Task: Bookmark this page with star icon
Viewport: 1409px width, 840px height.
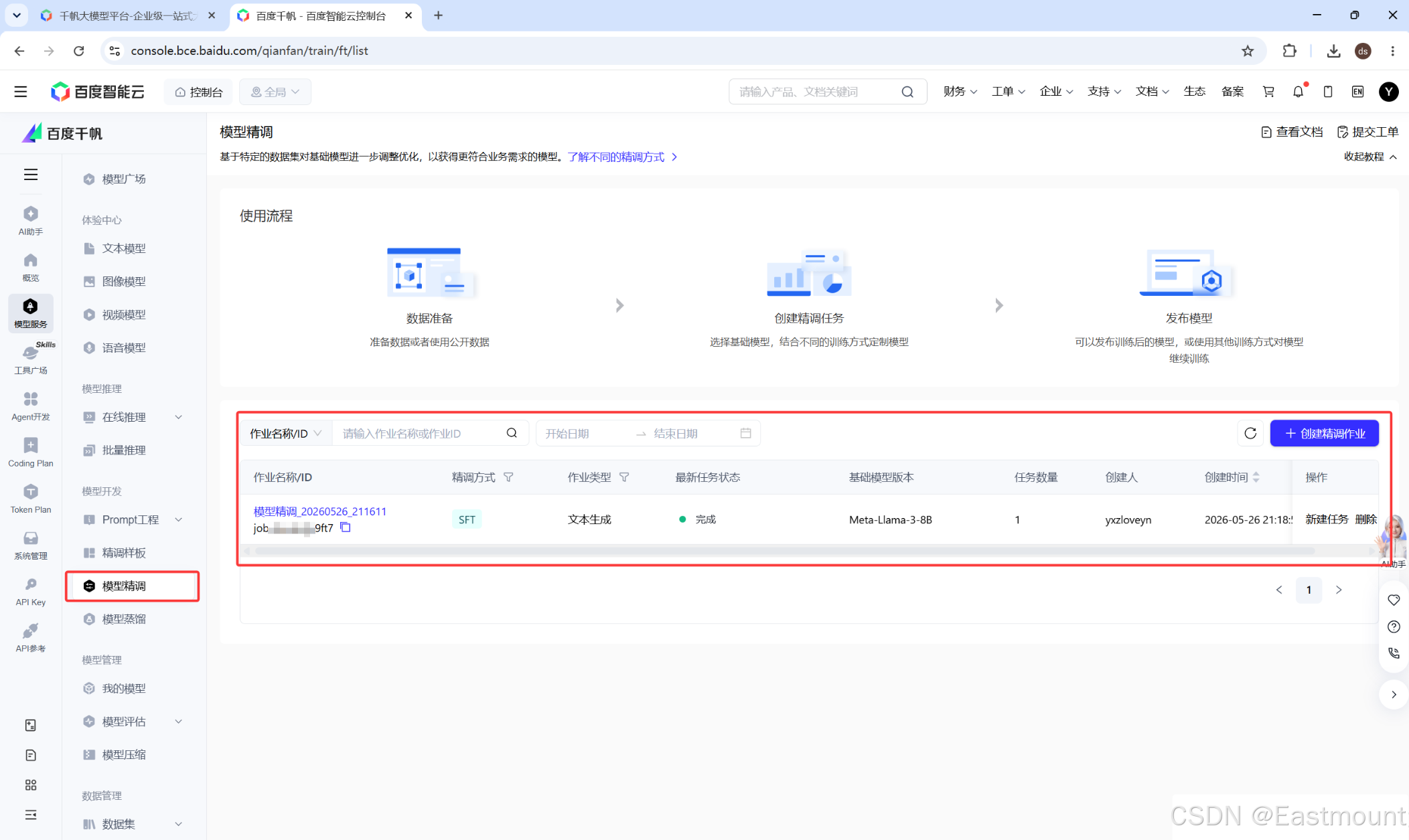Action: 1248,51
